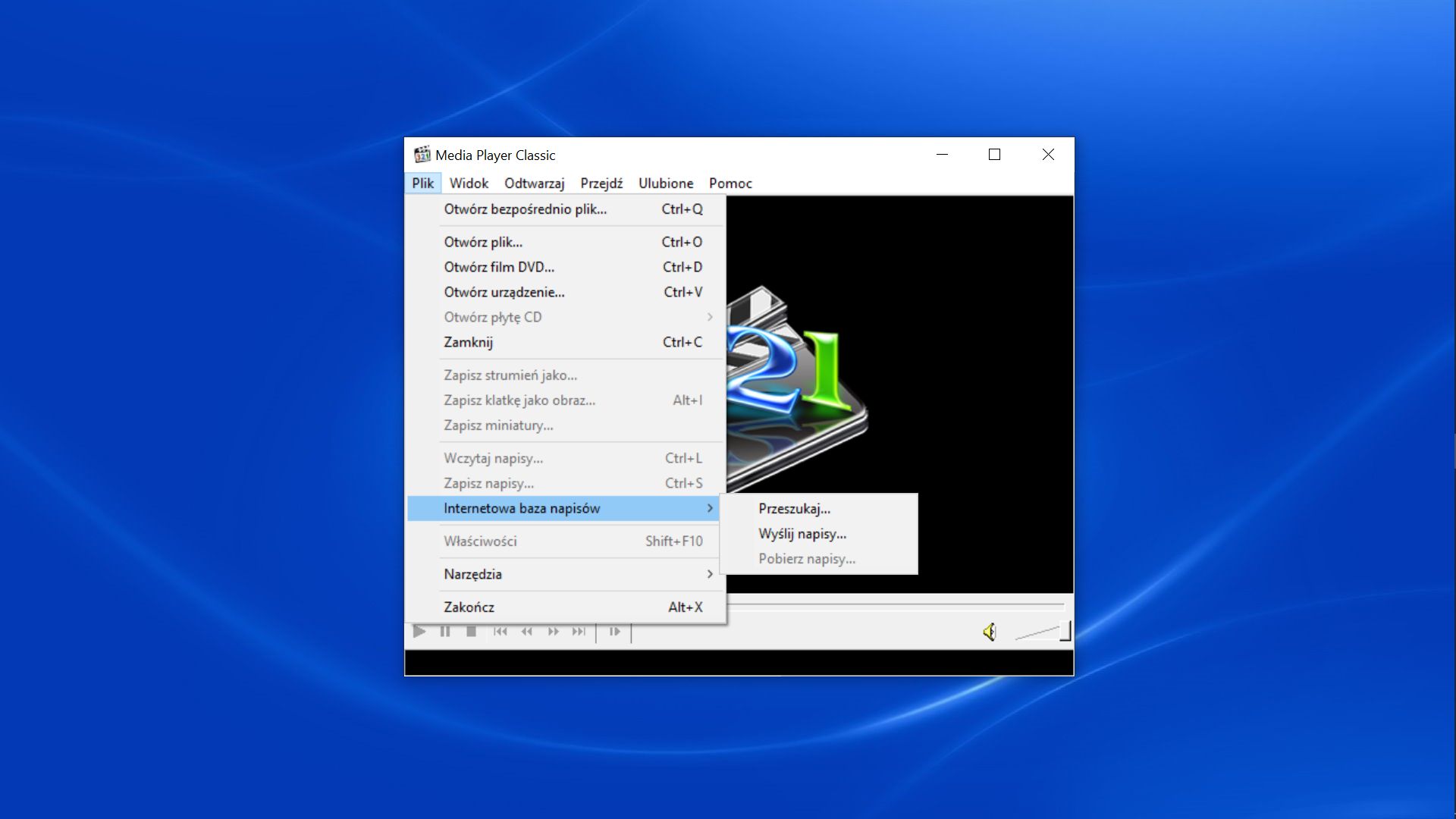
Task: Click the Play button in playback controls
Action: 419,631
